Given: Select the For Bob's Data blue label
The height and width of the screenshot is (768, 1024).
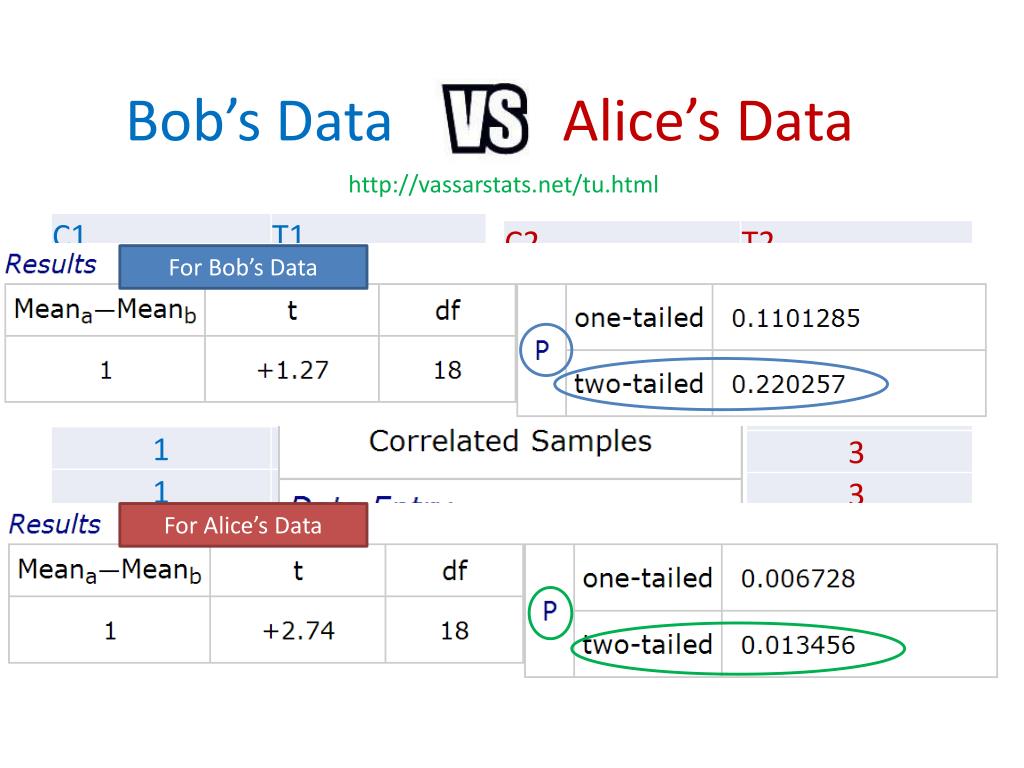Looking at the screenshot, I should pos(243,267).
